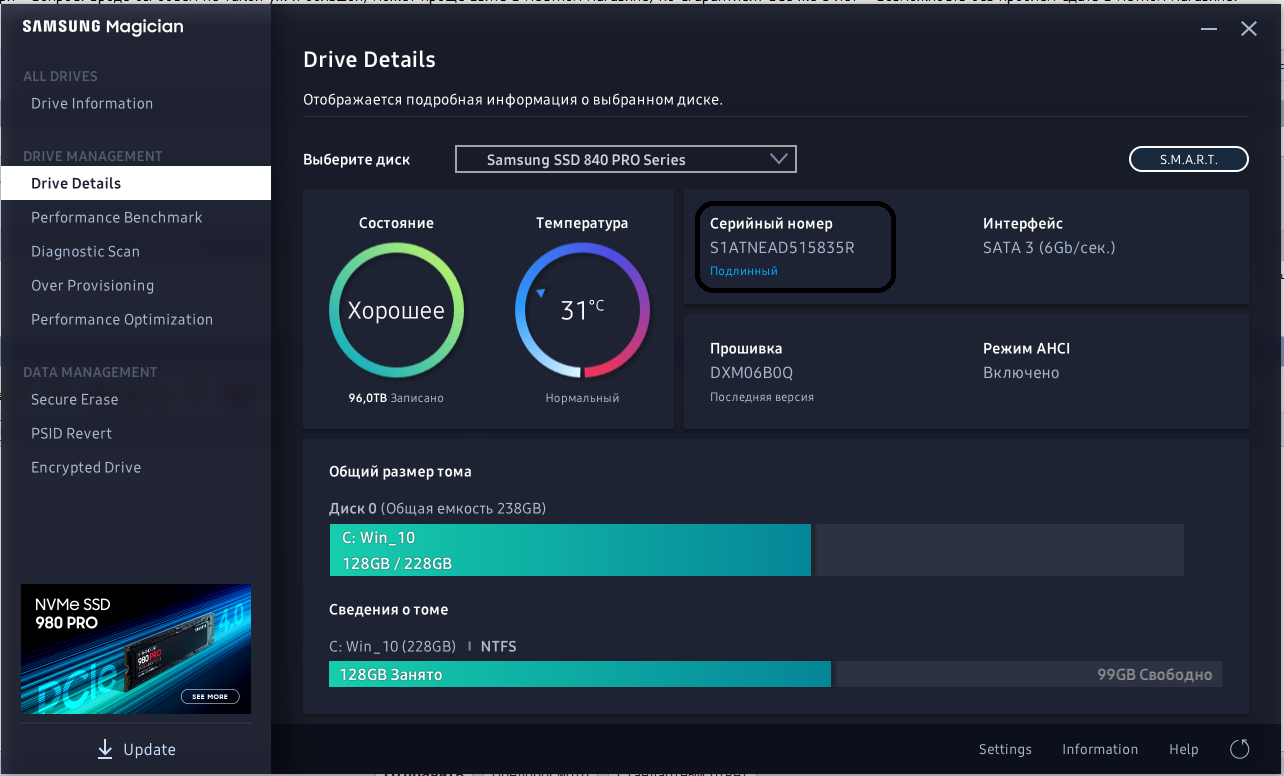Open Performance Optimization section

[122, 319]
